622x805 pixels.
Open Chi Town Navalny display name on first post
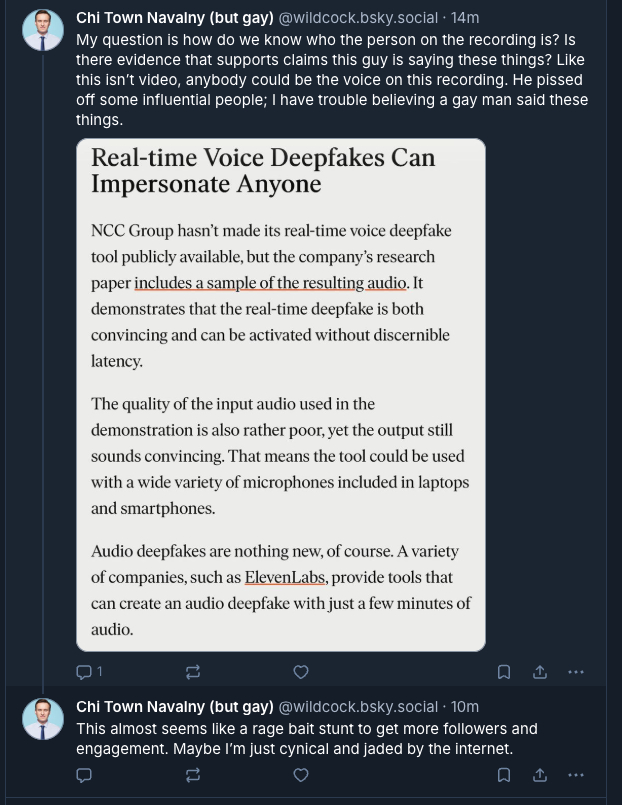[174, 18]
